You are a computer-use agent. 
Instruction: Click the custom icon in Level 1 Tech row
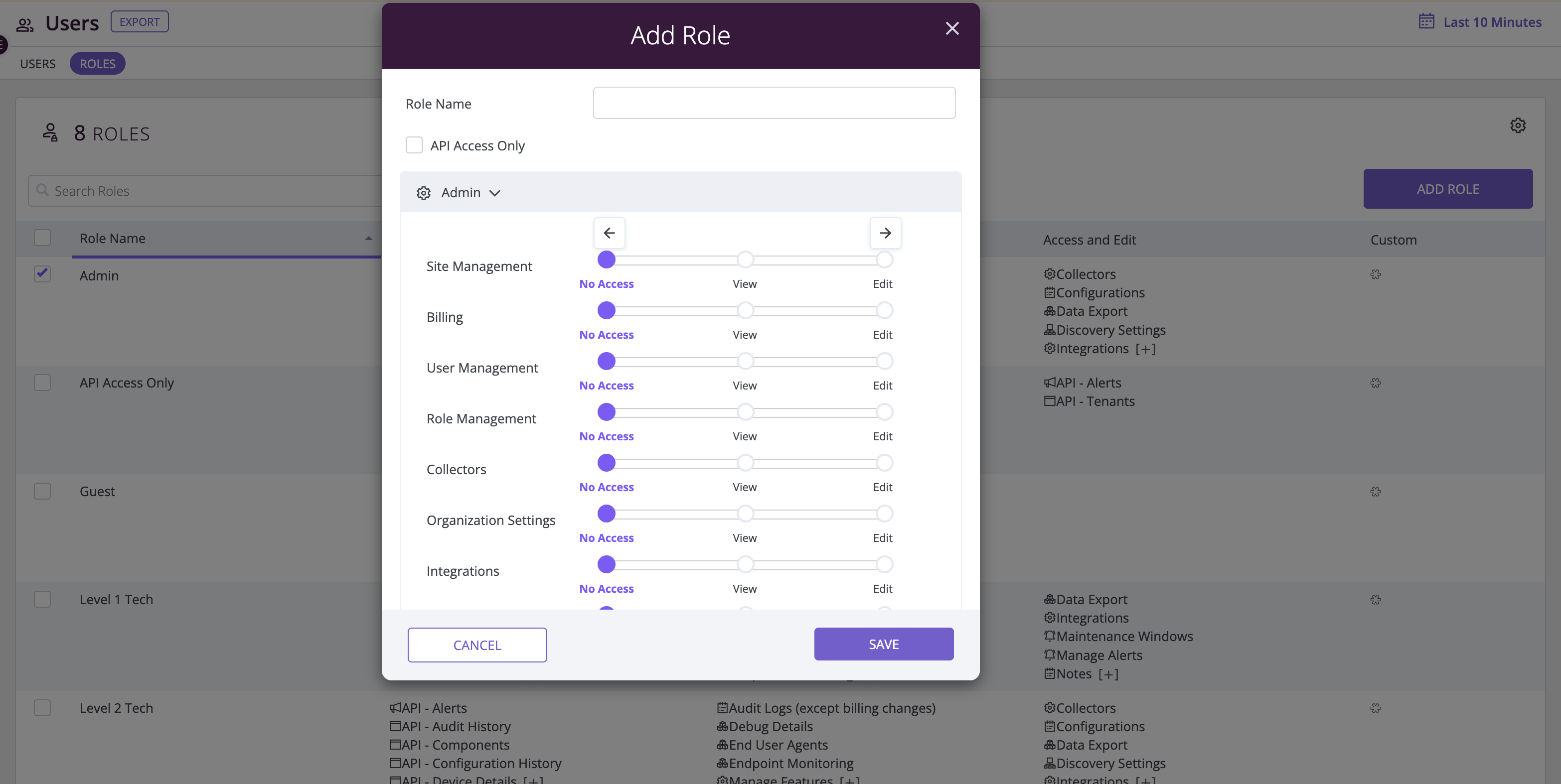[1376, 599]
